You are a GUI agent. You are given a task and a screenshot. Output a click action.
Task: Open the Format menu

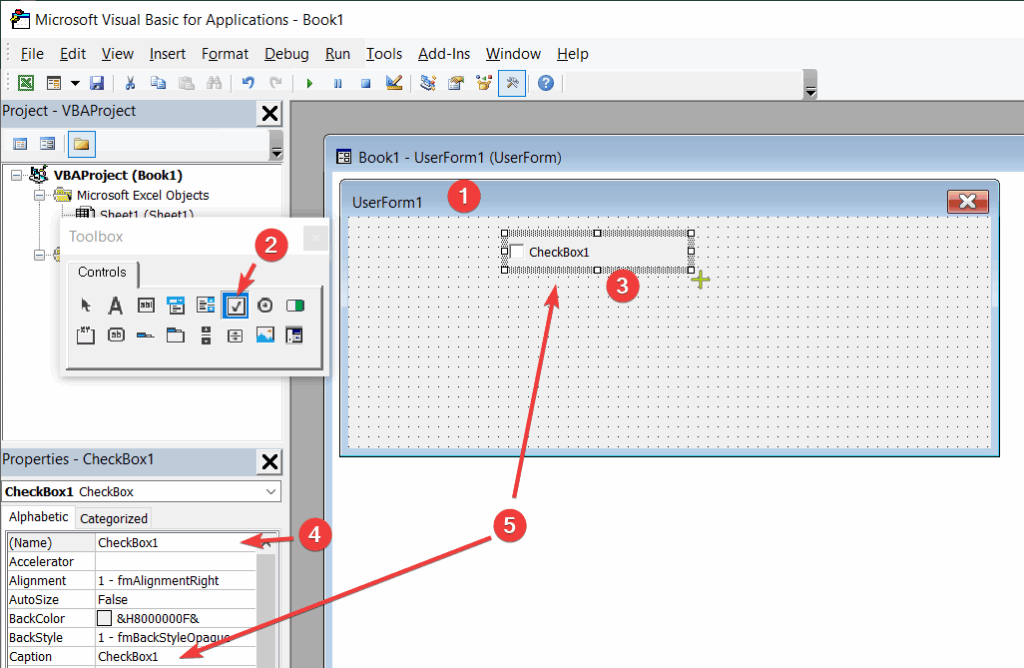click(225, 54)
